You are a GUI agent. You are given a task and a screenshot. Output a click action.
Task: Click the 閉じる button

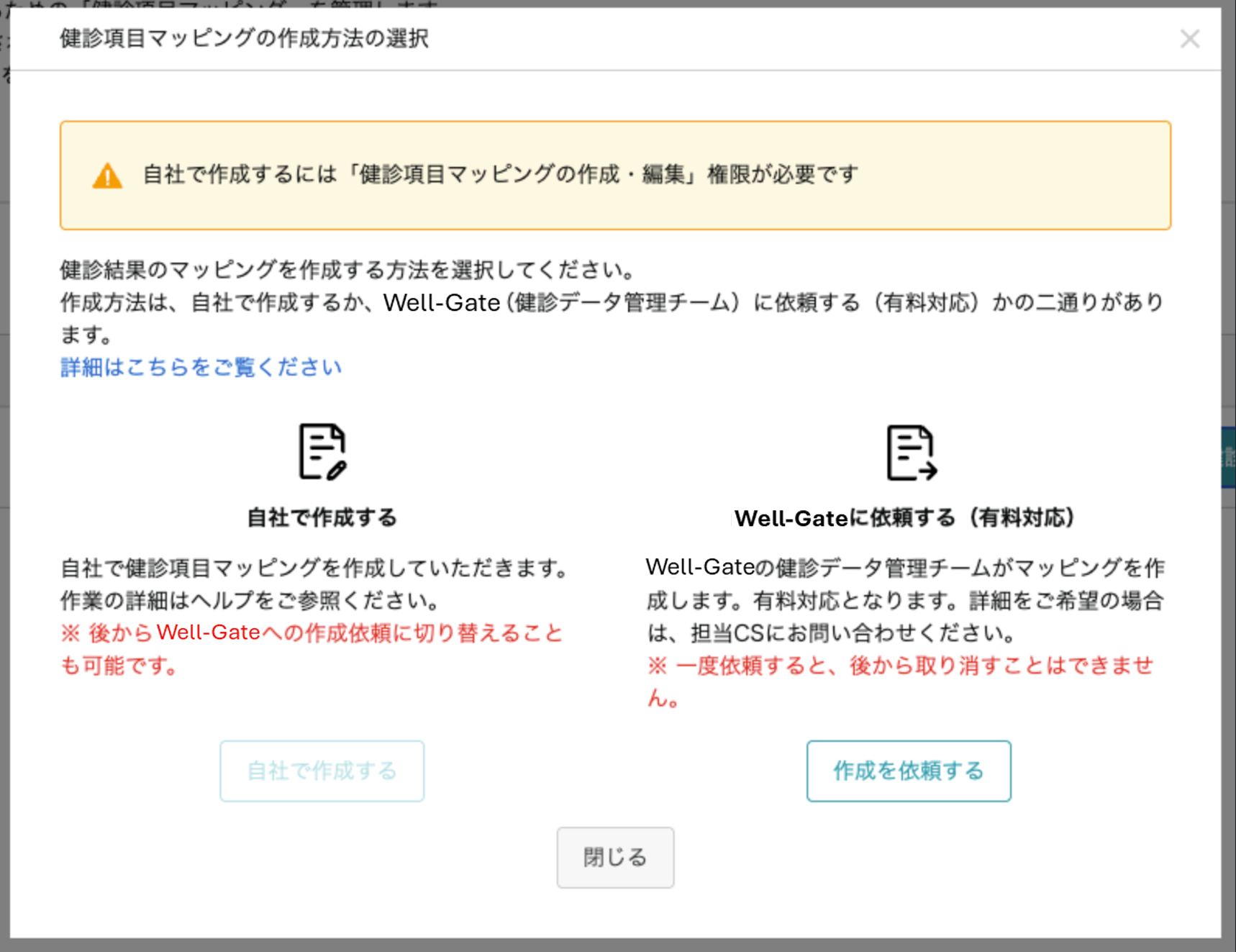click(615, 857)
